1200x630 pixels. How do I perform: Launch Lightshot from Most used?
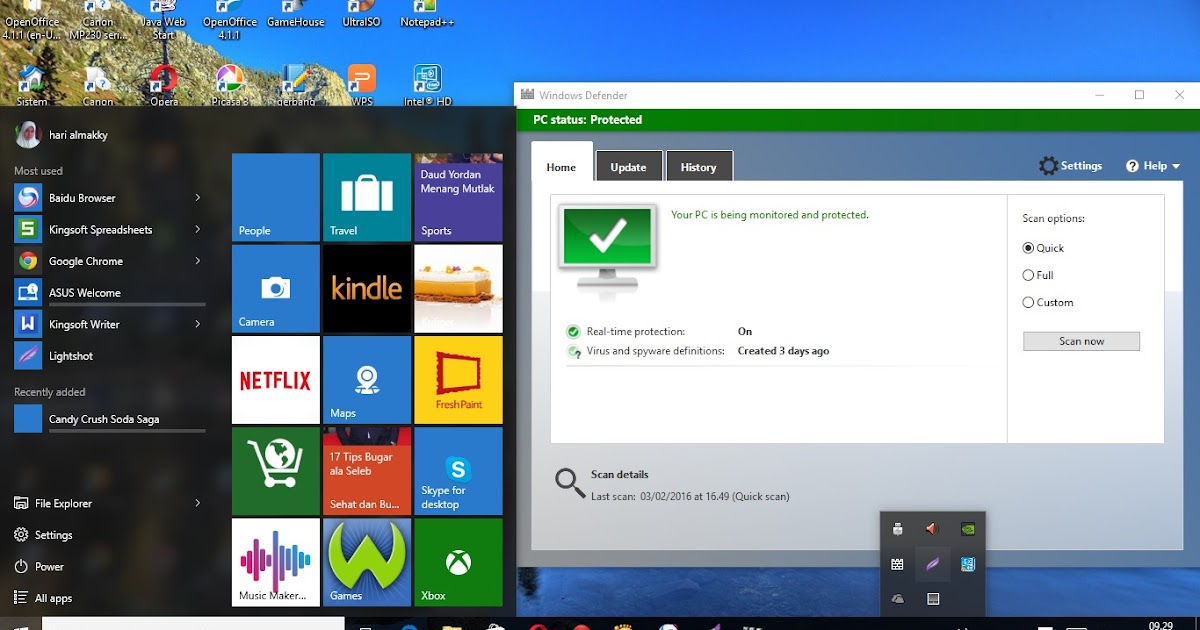pyautogui.click(x=108, y=356)
